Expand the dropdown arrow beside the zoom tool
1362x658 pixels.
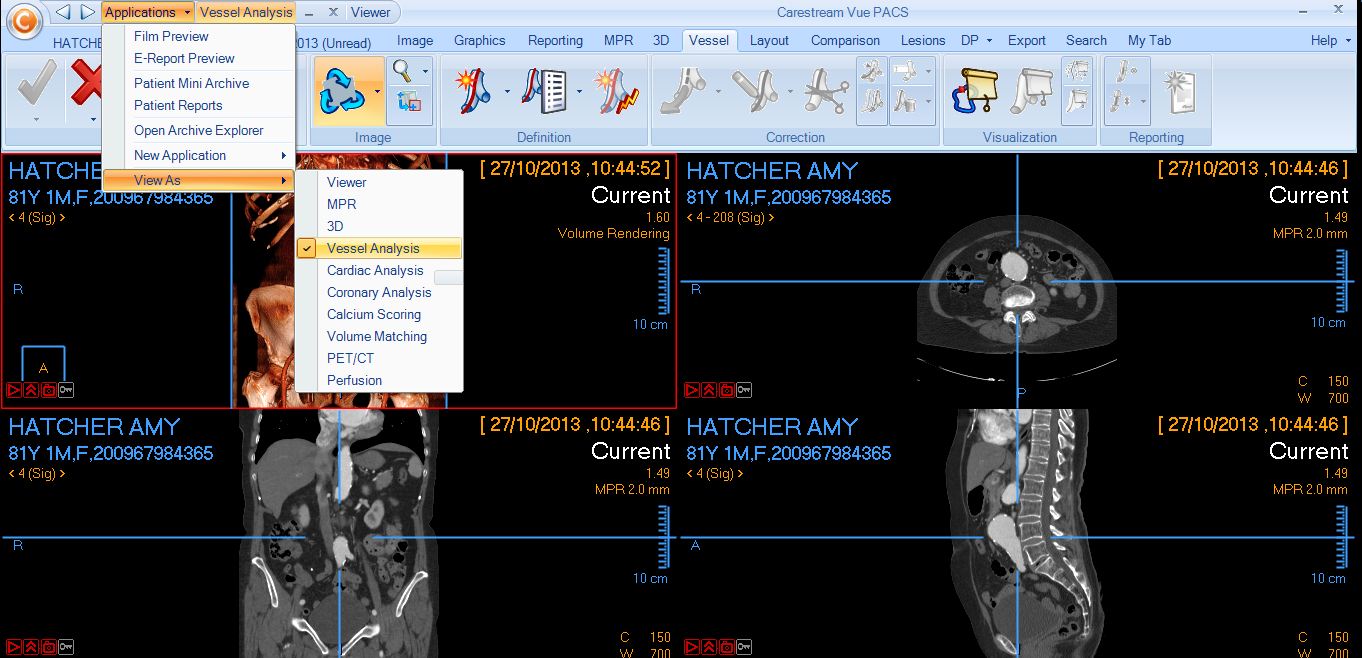coord(426,71)
